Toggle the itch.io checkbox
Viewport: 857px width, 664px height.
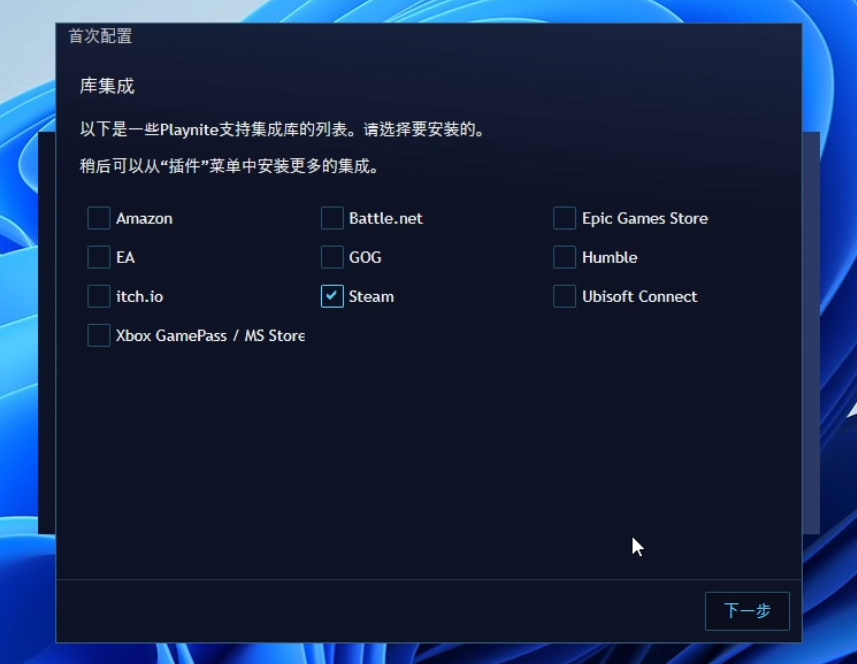tap(99, 296)
